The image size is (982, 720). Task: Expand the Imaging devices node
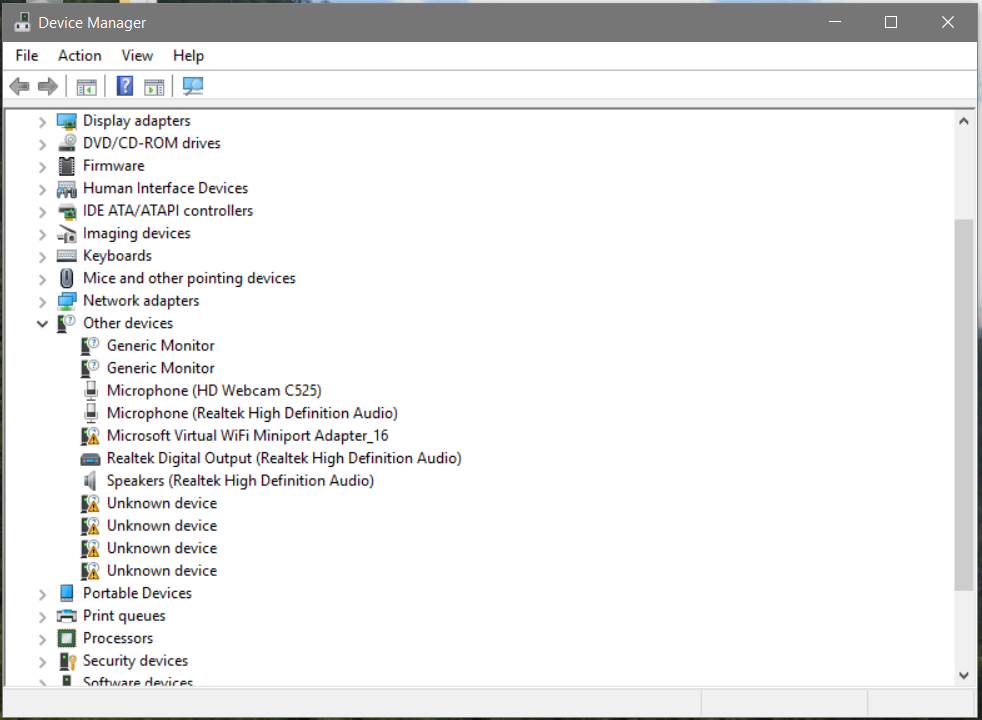(x=42, y=234)
